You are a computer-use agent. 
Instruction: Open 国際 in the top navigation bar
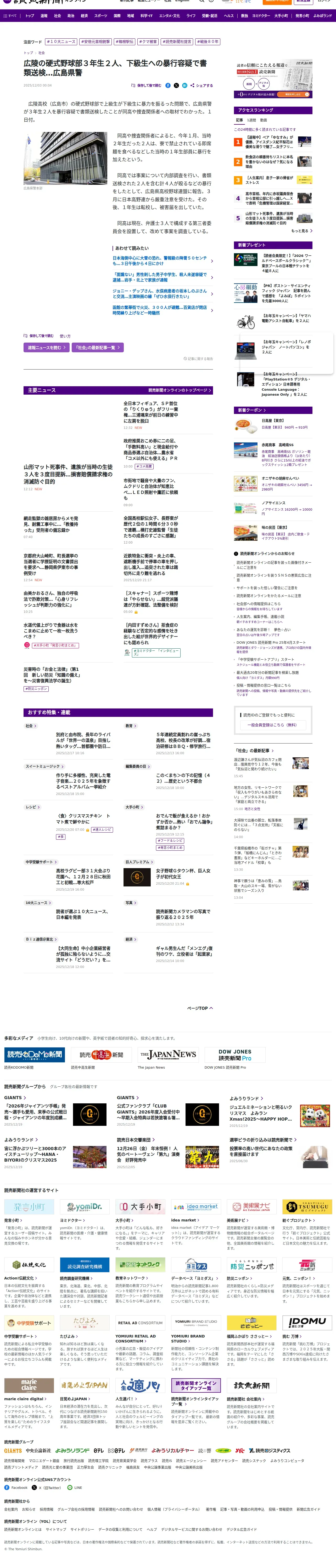click(x=117, y=16)
